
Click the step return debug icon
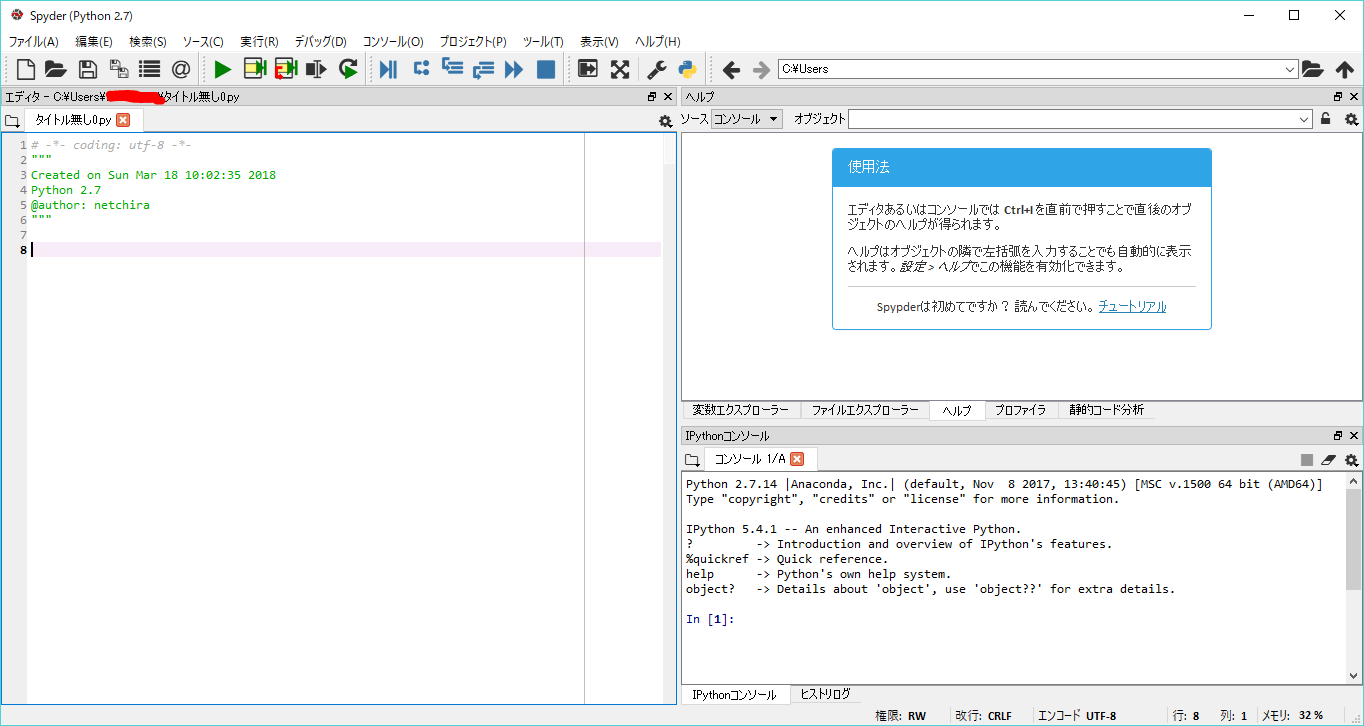(483, 69)
